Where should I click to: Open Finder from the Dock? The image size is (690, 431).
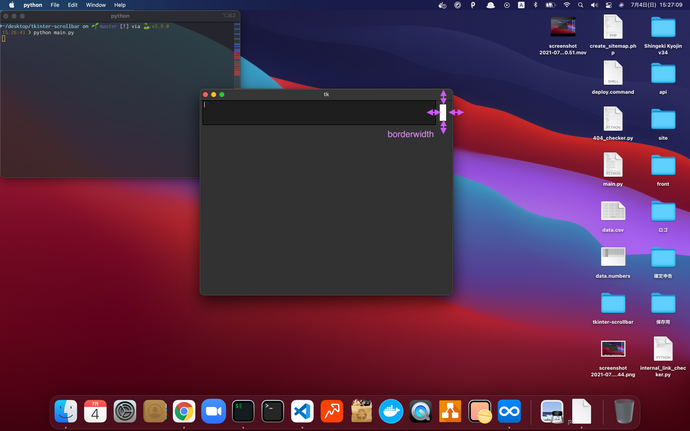pos(66,411)
